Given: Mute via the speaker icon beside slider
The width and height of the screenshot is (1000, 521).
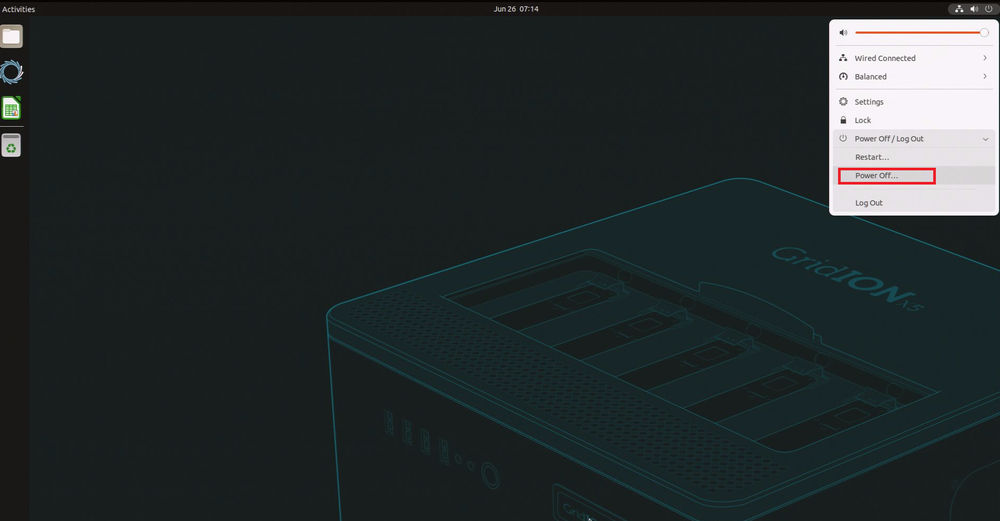Looking at the screenshot, I should (843, 33).
